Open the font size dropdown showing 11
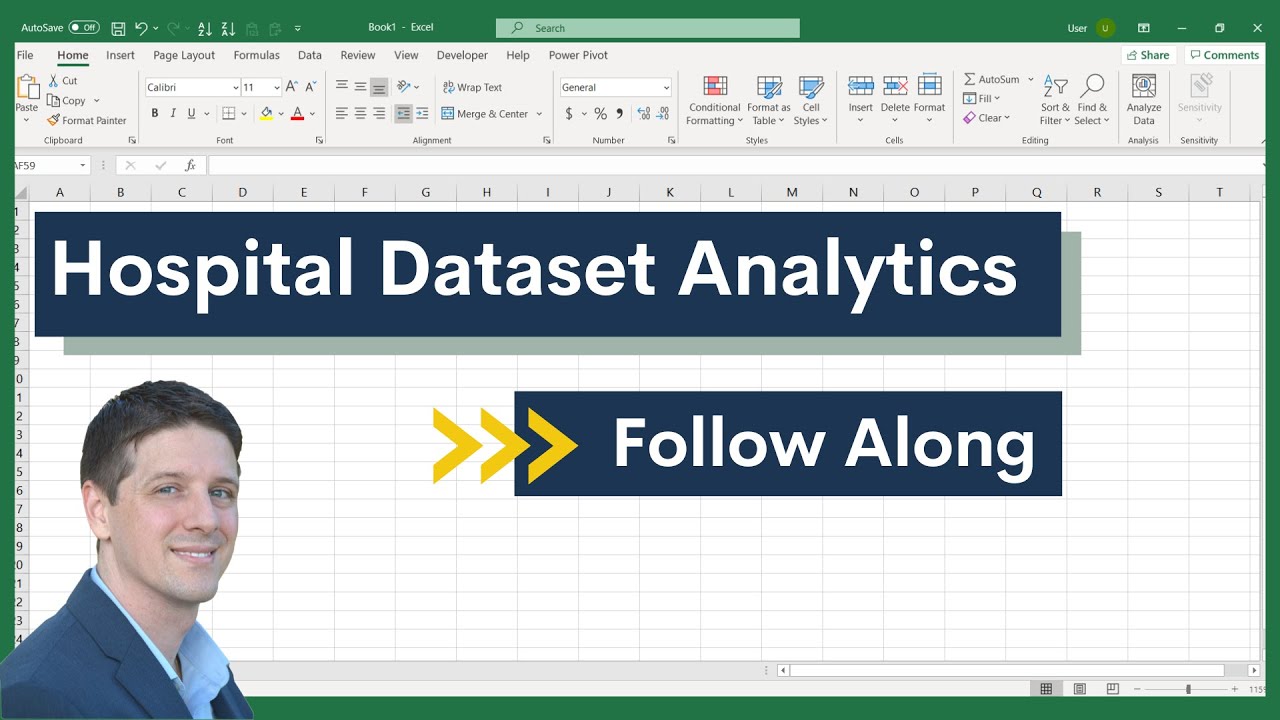The image size is (1280, 720). pyautogui.click(x=276, y=88)
